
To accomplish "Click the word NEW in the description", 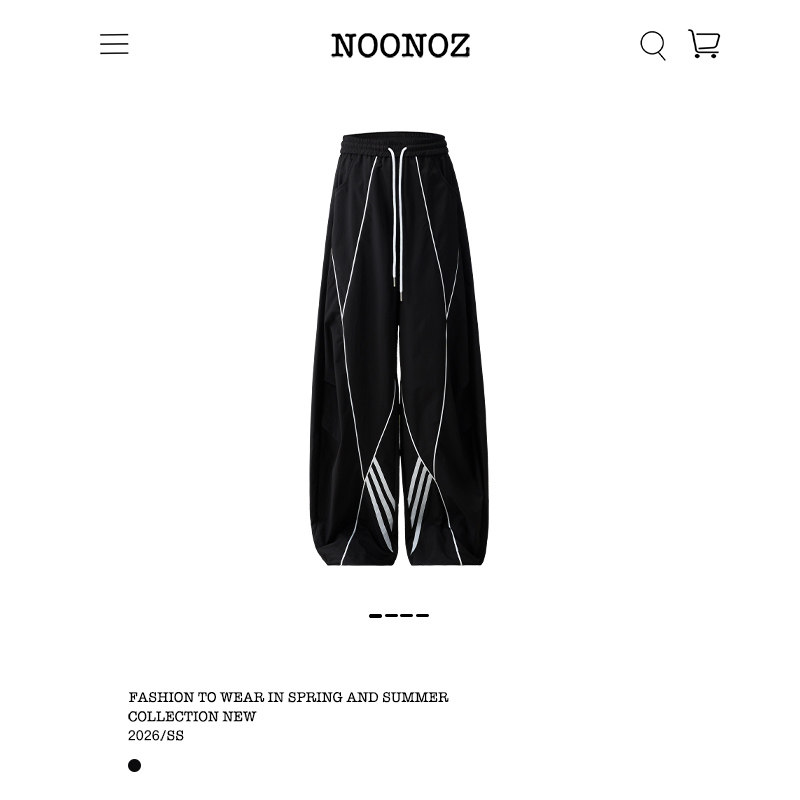I will 239,716.
